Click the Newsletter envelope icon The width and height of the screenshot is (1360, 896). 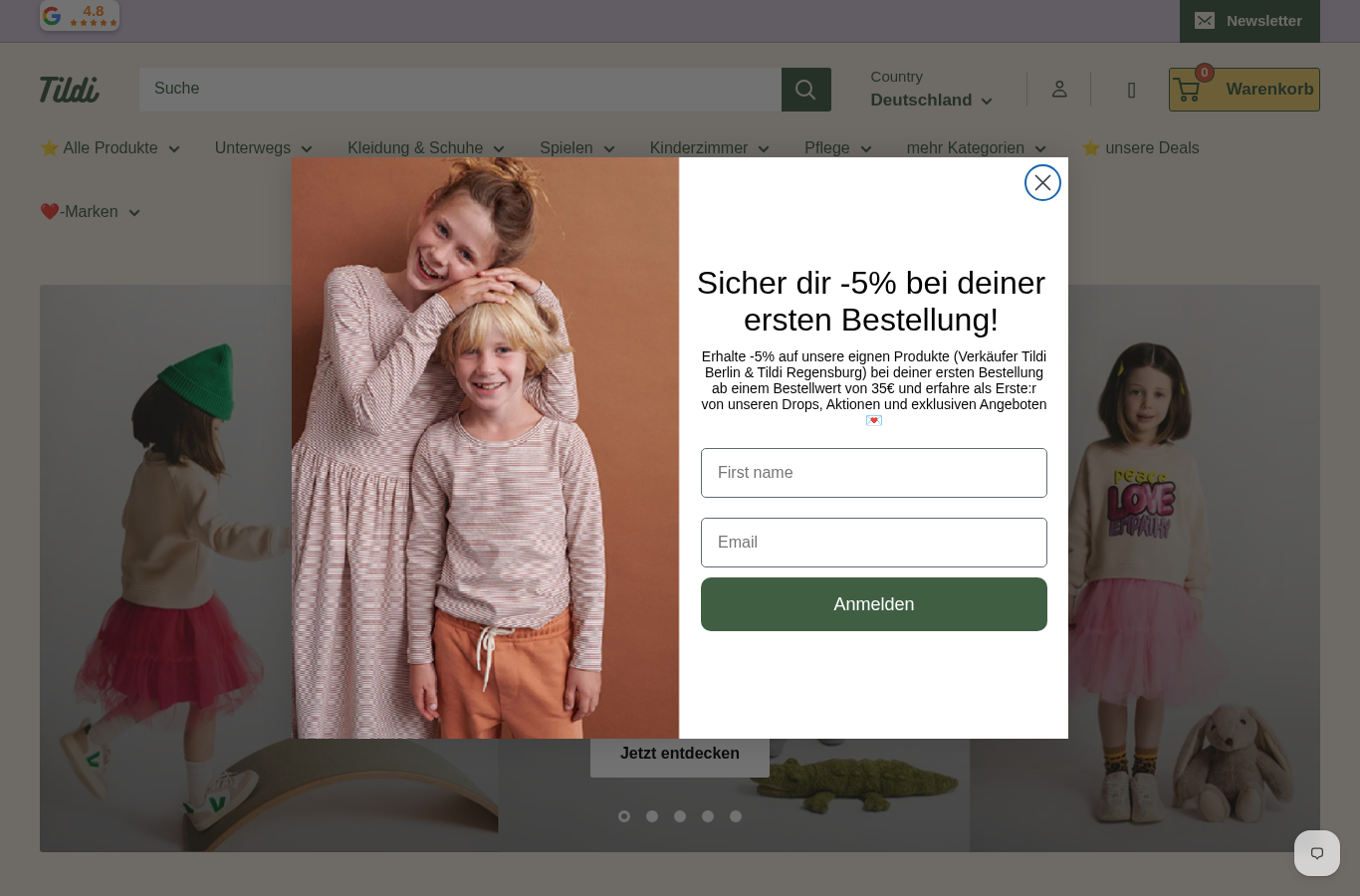pos(1205,21)
